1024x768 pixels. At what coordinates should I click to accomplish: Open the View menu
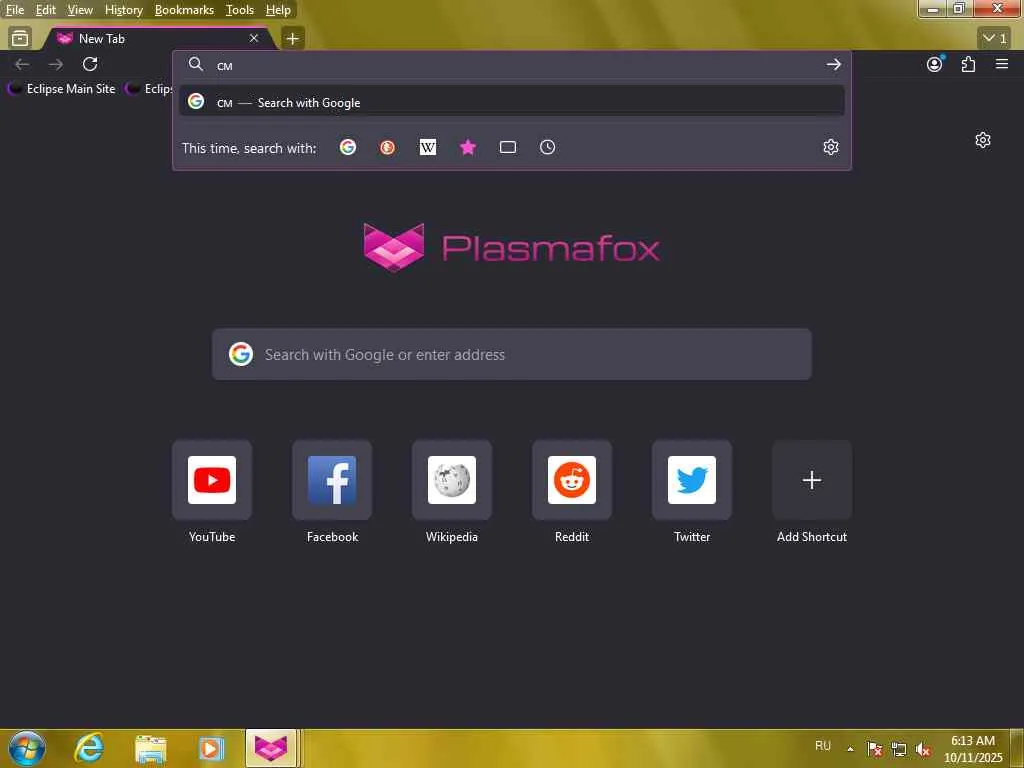[x=80, y=10]
